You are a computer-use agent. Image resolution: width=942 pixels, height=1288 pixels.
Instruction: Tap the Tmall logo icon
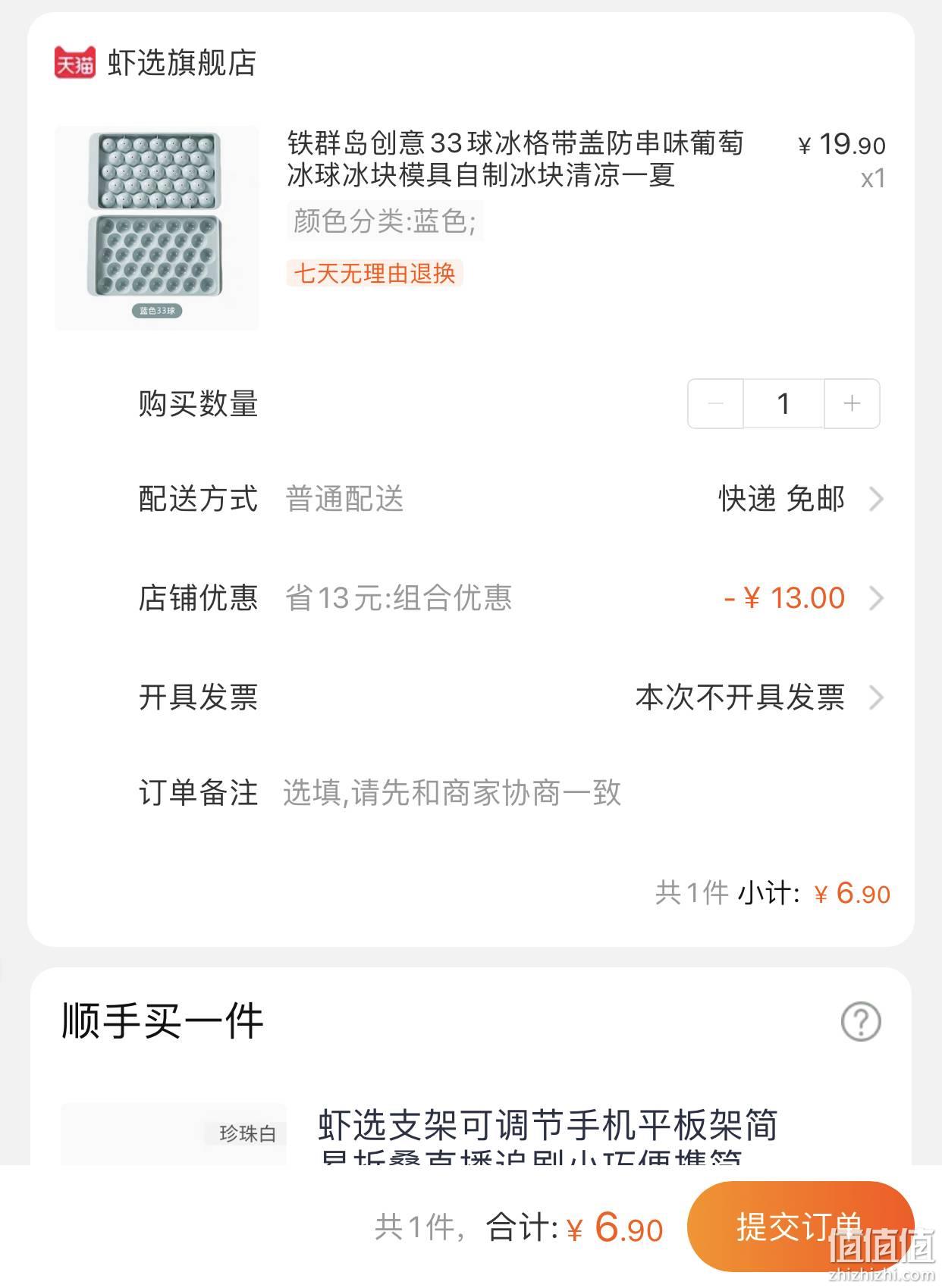click(74, 63)
